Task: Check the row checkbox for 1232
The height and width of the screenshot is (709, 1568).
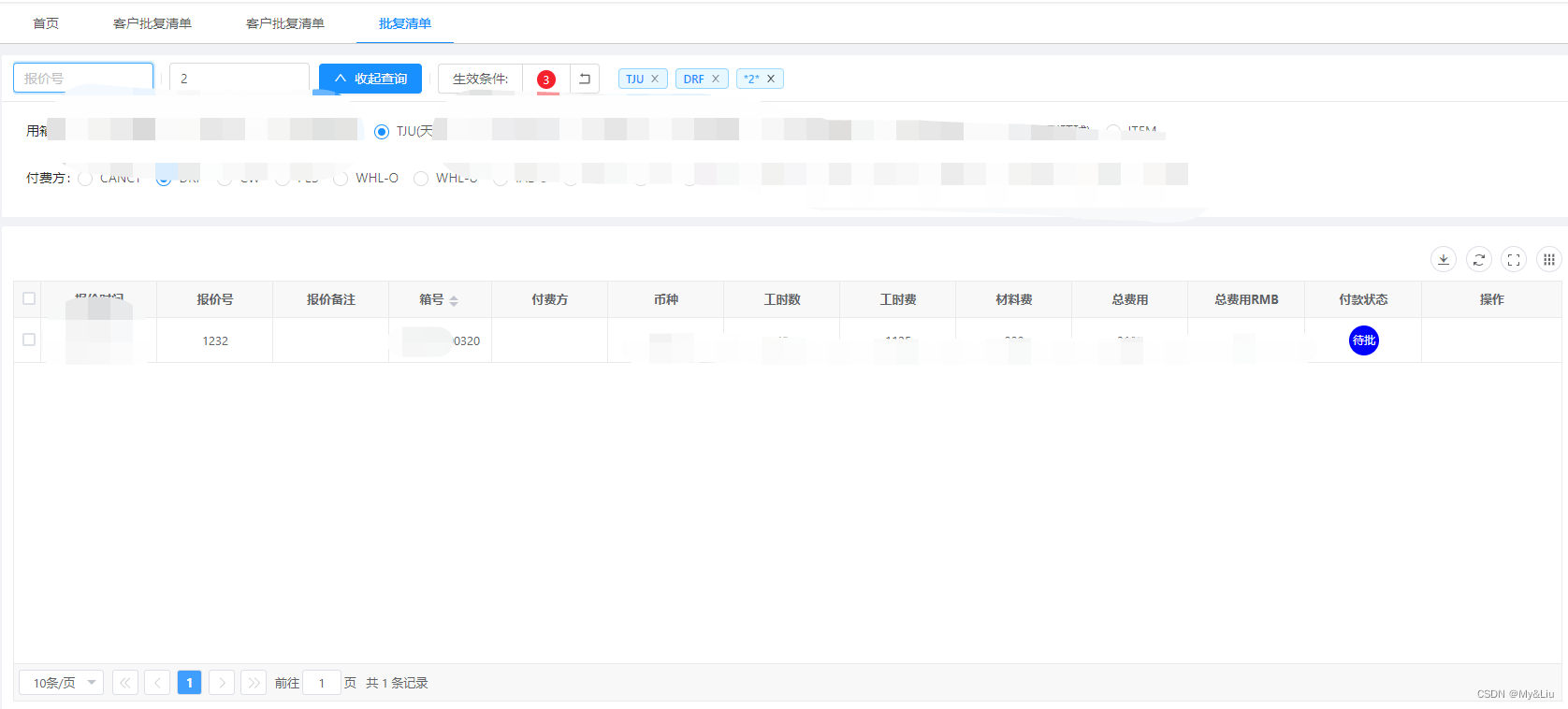Action: (29, 340)
